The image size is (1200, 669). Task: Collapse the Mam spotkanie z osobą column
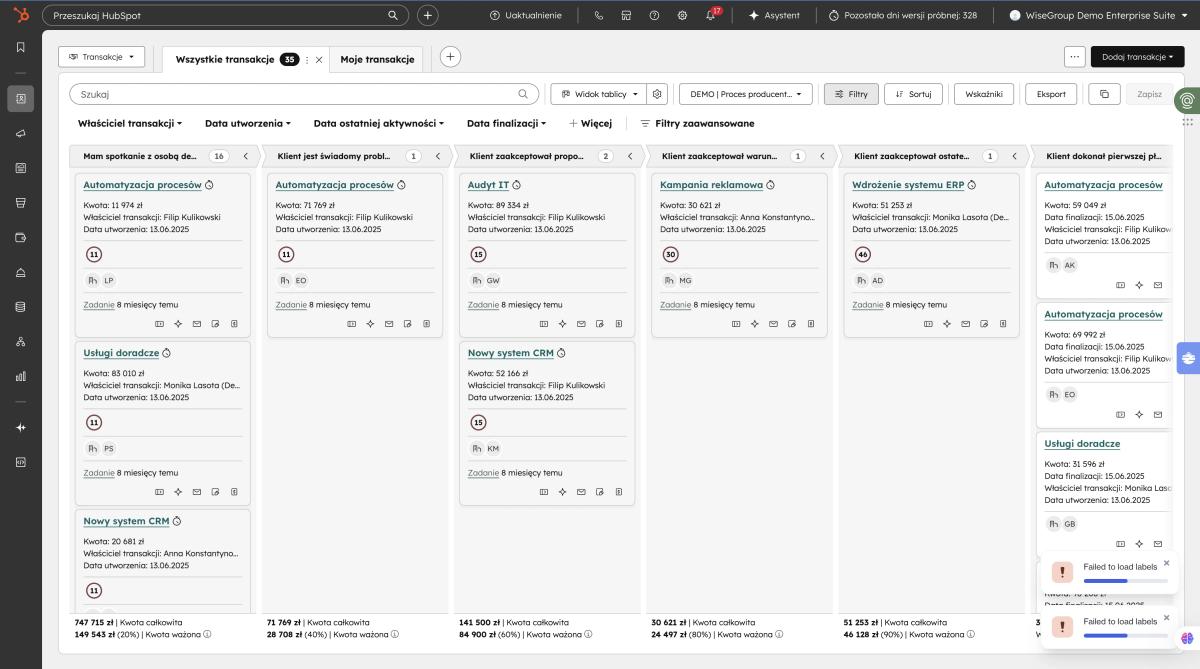click(x=246, y=156)
